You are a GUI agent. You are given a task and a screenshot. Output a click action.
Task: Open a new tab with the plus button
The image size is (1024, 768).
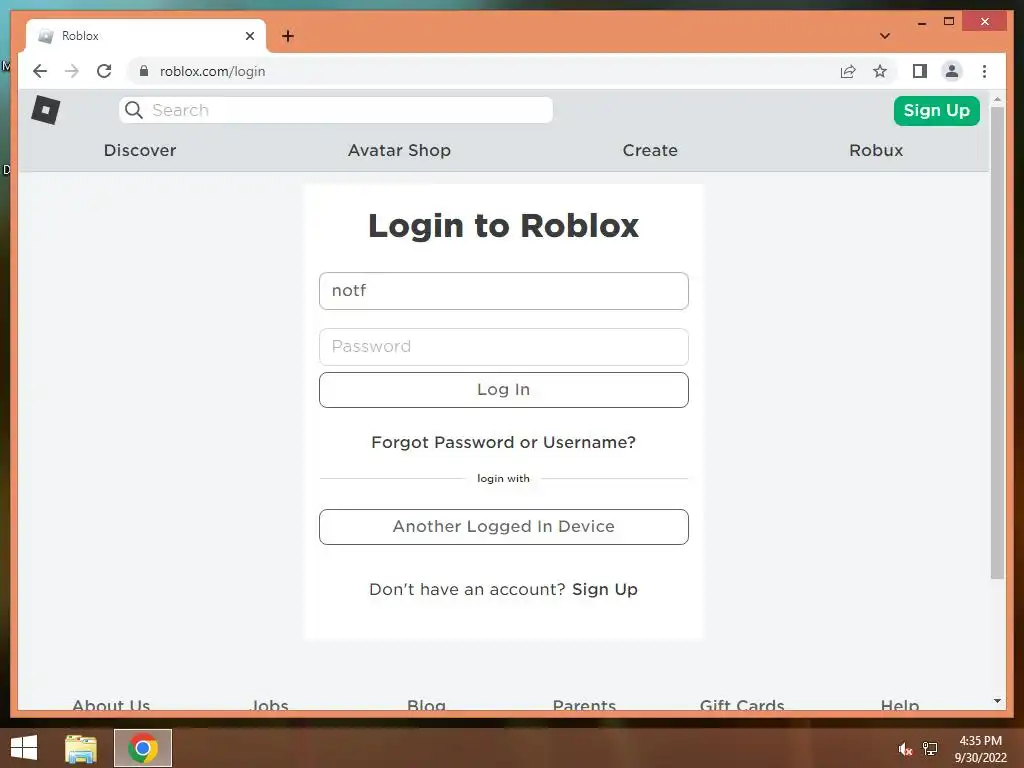coord(288,36)
